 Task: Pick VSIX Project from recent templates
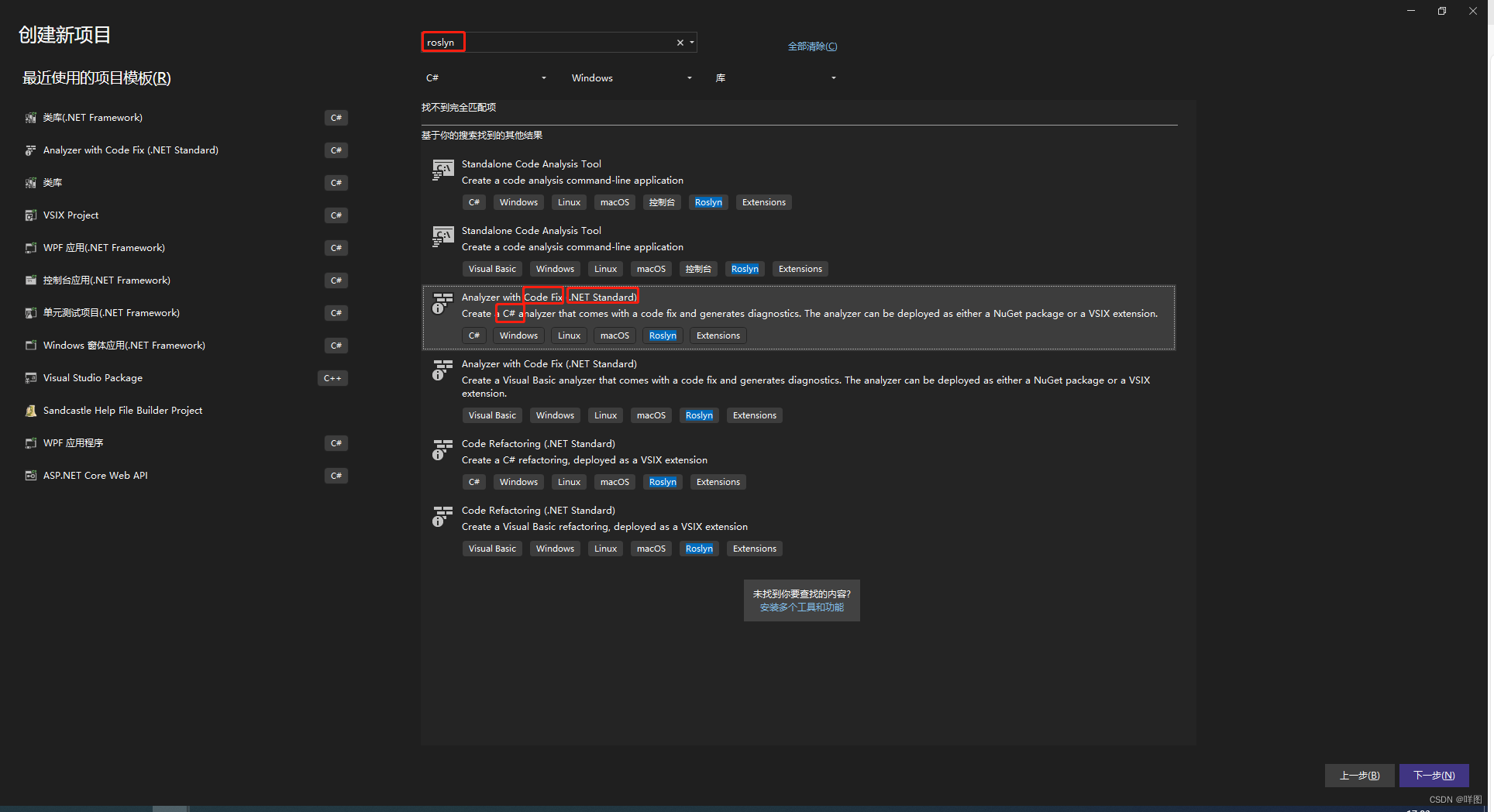tap(186, 215)
